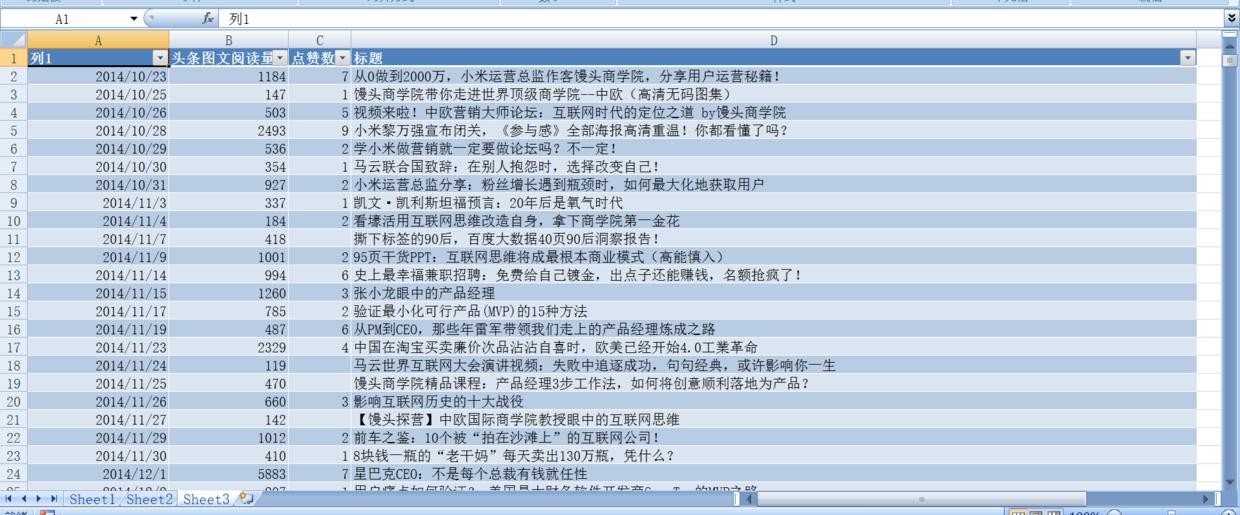1240x515 pixels.
Task: Click the insert function fx icon
Action: click(208, 19)
